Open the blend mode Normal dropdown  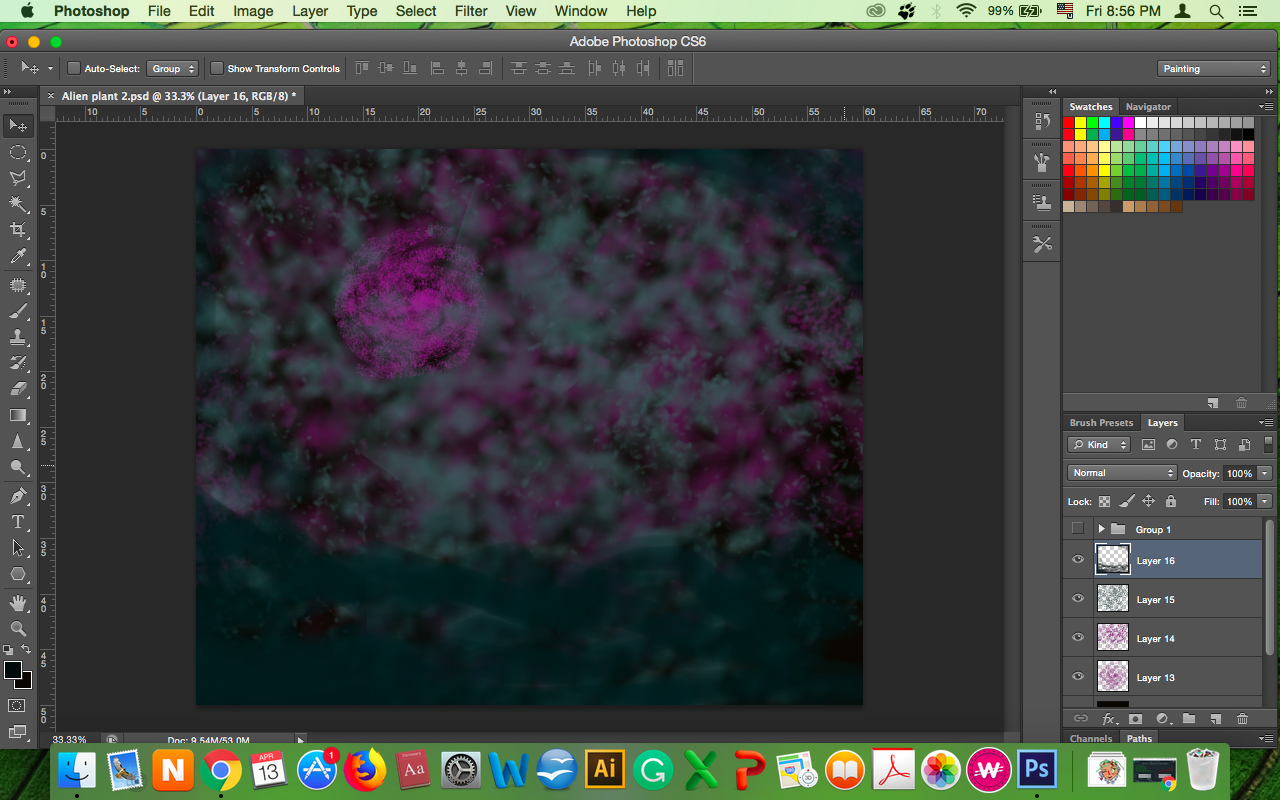click(x=1122, y=473)
